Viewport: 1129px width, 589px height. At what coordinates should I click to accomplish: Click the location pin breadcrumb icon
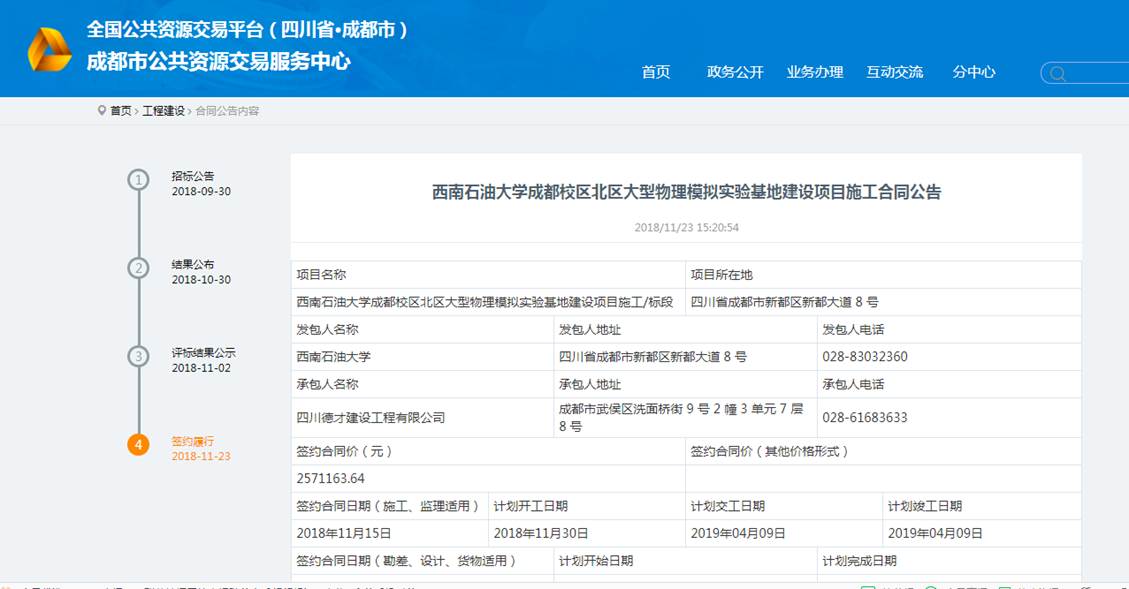click(x=102, y=111)
